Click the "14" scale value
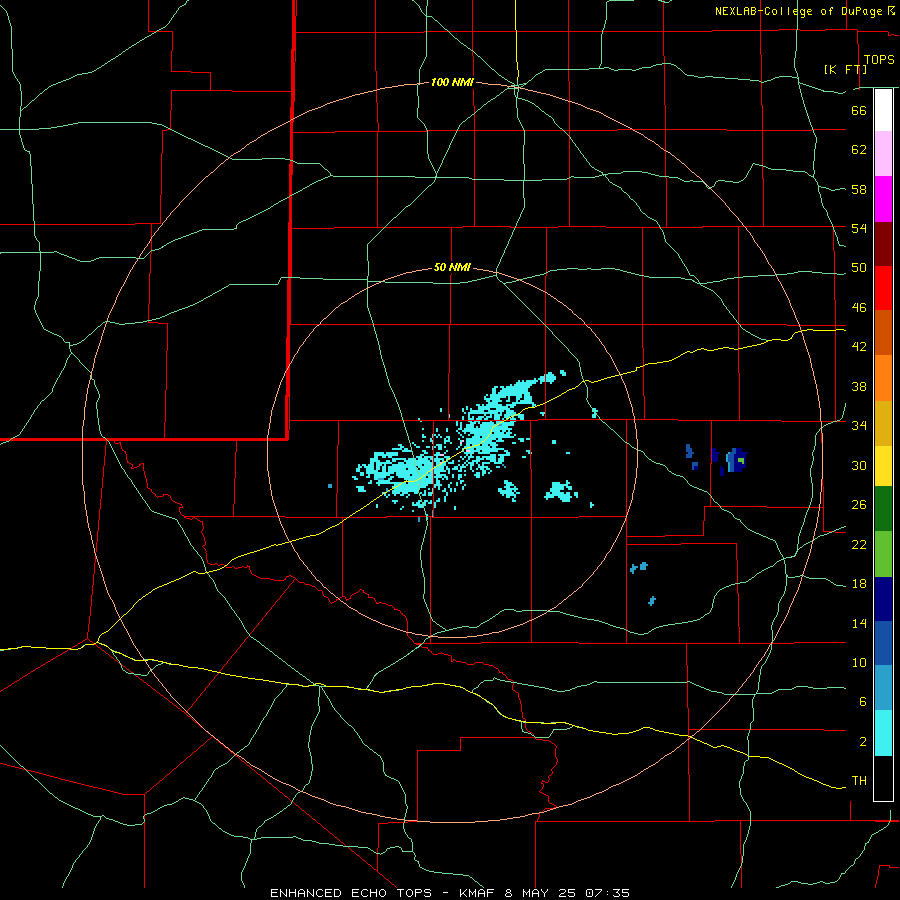The image size is (900, 900). point(859,623)
